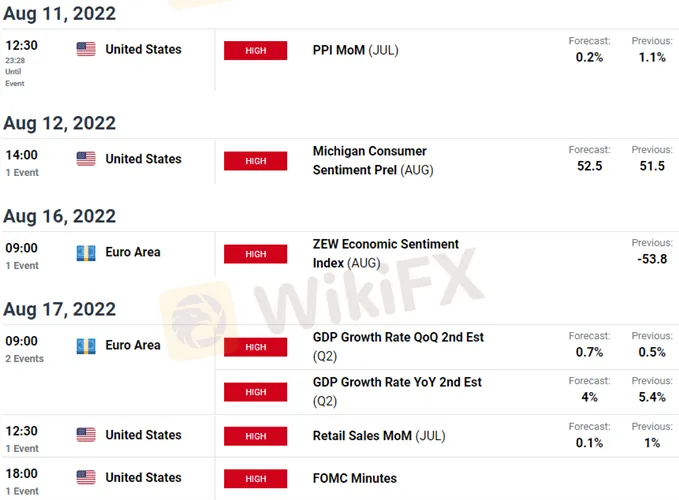Select the Aug 11, 2022 date header
This screenshot has height=500, width=679.
point(59,14)
